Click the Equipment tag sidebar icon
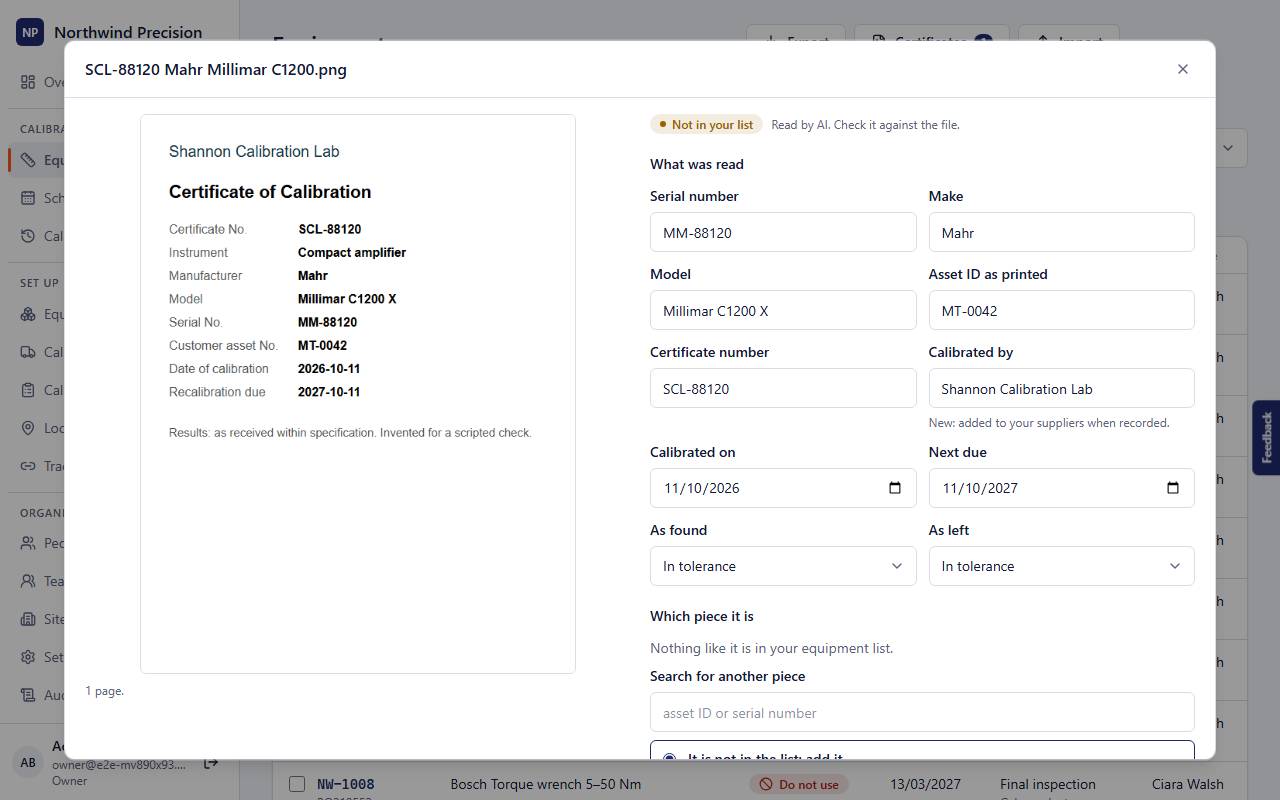The width and height of the screenshot is (1280, 800). pyautogui.click(x=28, y=160)
